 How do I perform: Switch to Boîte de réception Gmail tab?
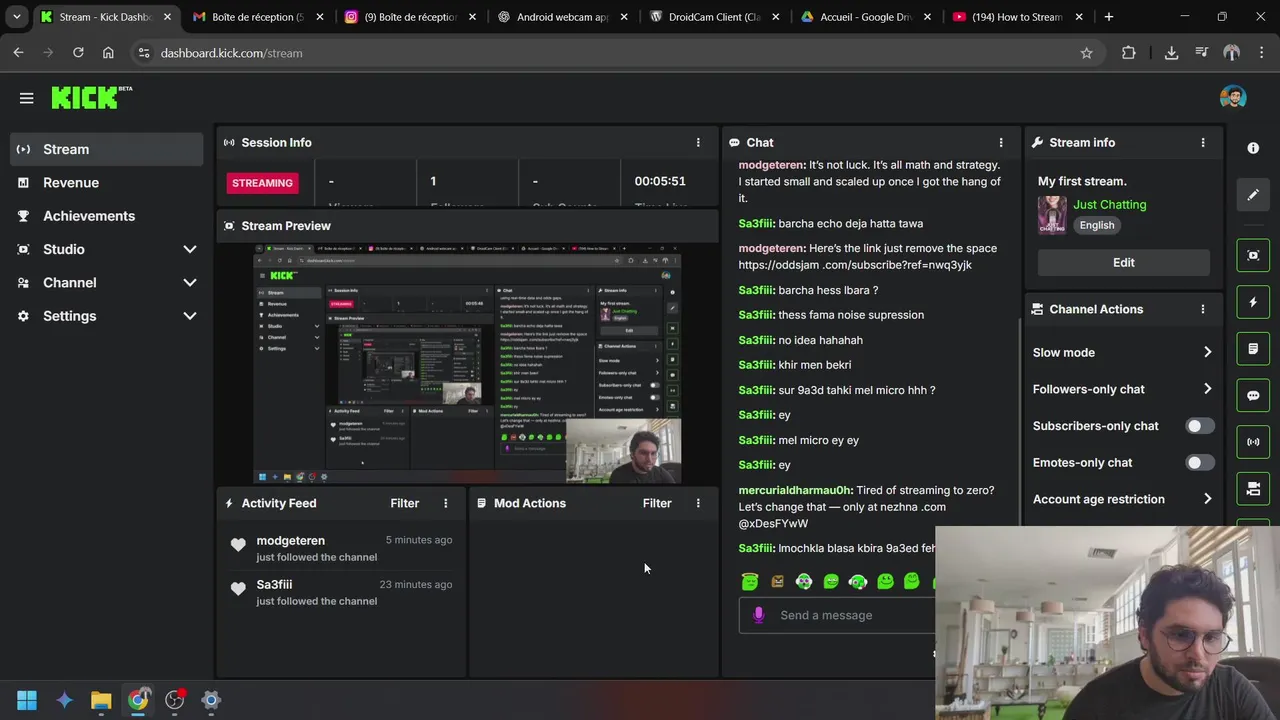(258, 17)
